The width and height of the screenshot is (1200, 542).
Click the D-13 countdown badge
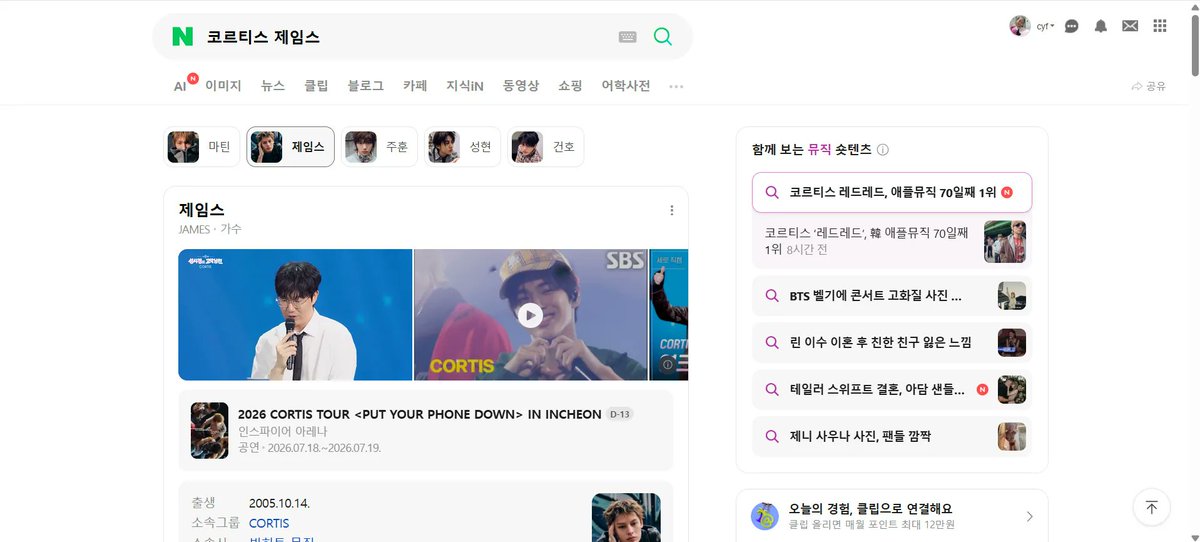click(x=620, y=414)
